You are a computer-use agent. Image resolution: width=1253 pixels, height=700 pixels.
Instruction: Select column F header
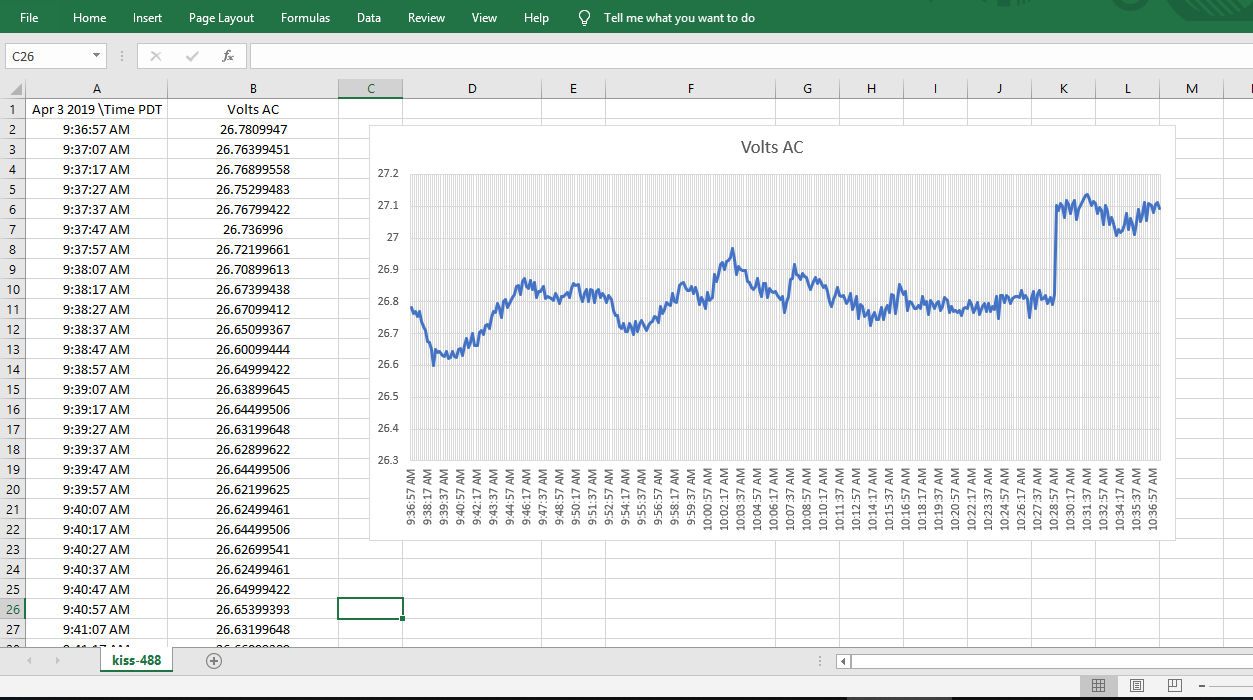pyautogui.click(x=690, y=89)
